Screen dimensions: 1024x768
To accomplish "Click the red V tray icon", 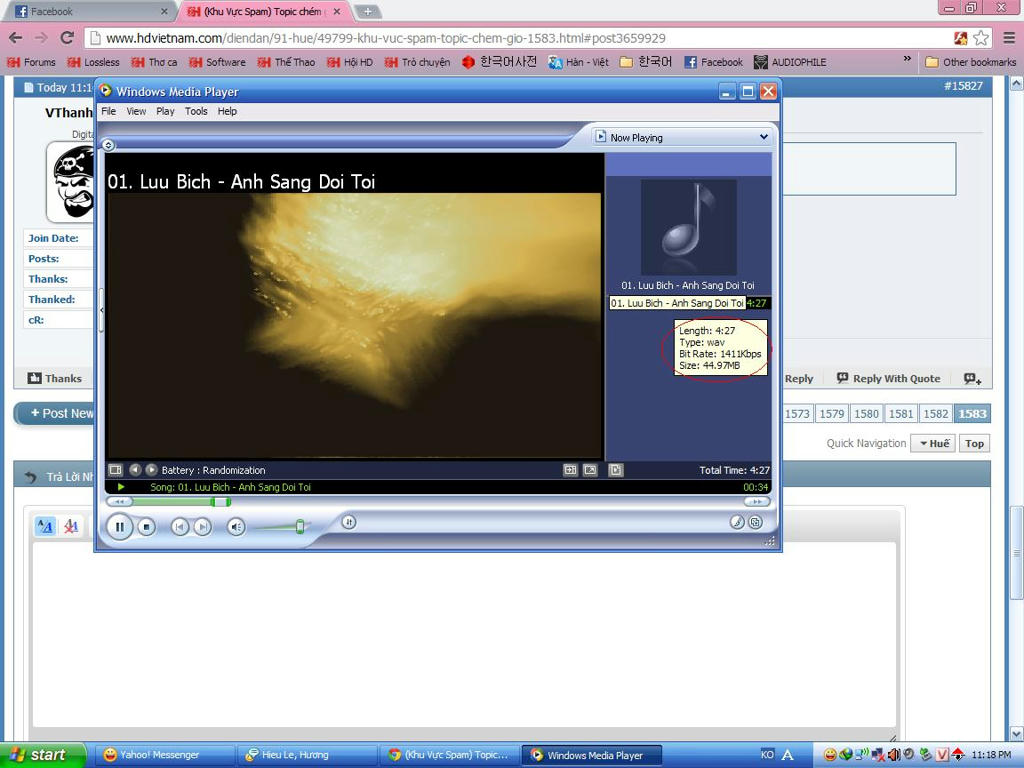I will click(x=942, y=754).
